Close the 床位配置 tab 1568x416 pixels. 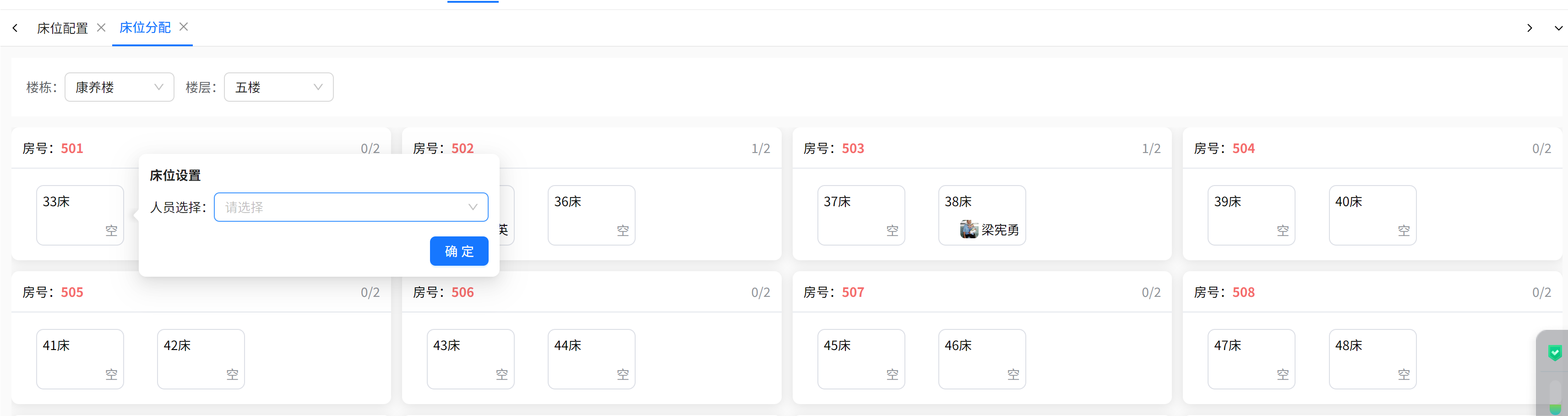click(101, 27)
